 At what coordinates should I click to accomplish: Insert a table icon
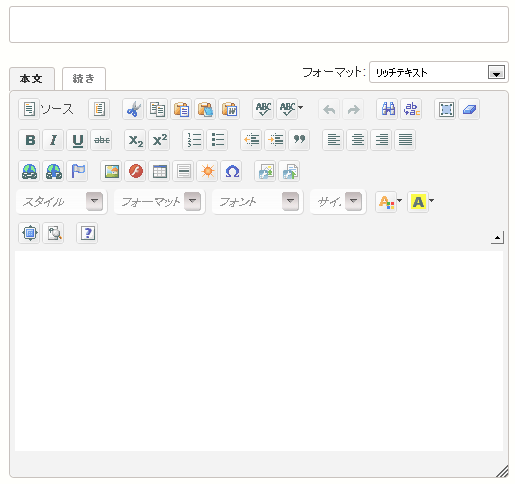pos(159,171)
